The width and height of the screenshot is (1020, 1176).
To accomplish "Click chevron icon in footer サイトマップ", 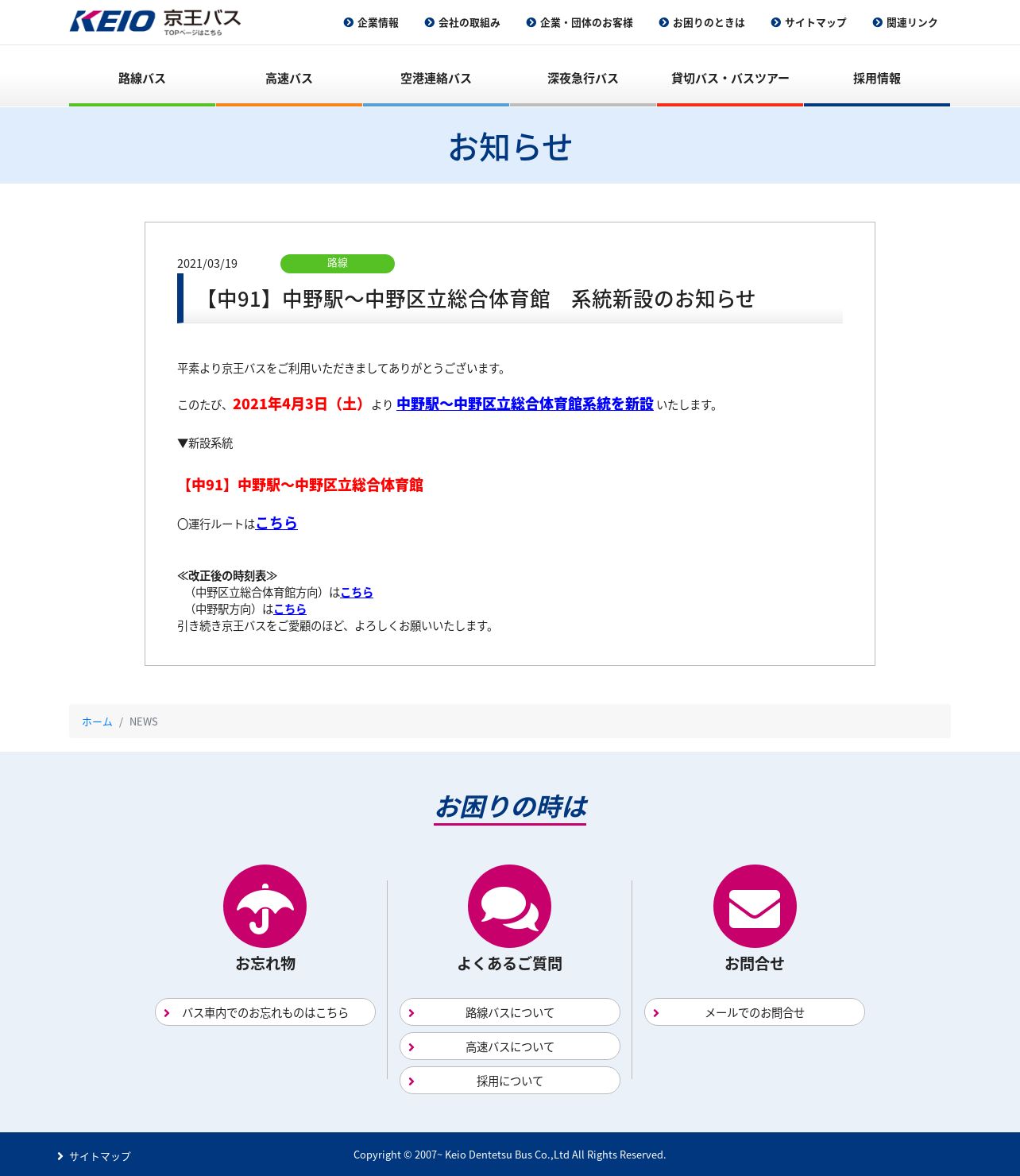I will click(x=60, y=1156).
